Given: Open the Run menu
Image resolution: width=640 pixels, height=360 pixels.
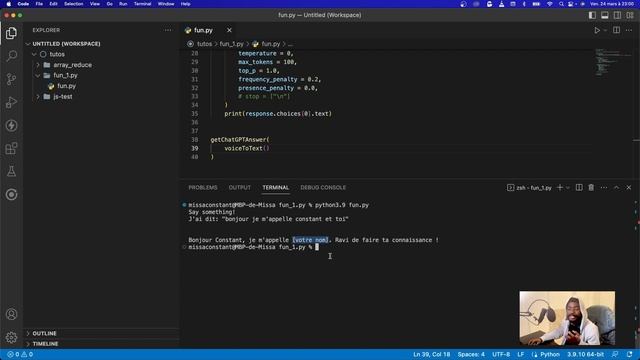Looking at the screenshot, I should 123,4.
